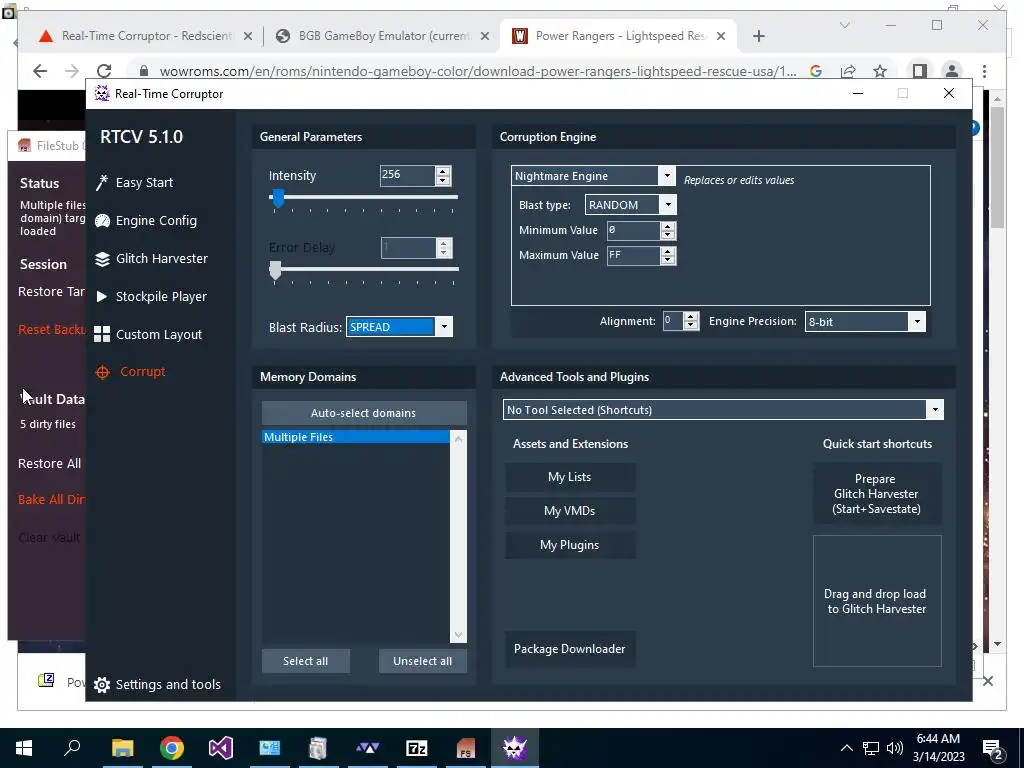The width and height of the screenshot is (1024, 768).
Task: Open the notifications center icon
Action: pyautogui.click(x=993, y=748)
